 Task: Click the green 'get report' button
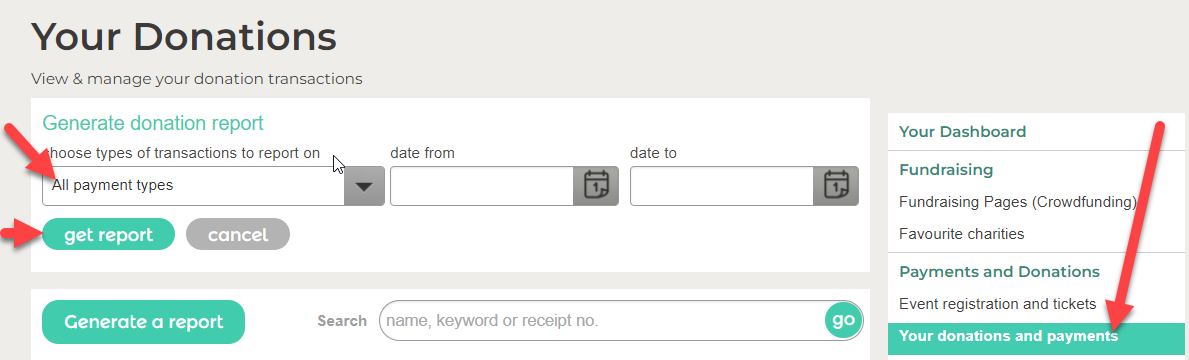point(108,234)
